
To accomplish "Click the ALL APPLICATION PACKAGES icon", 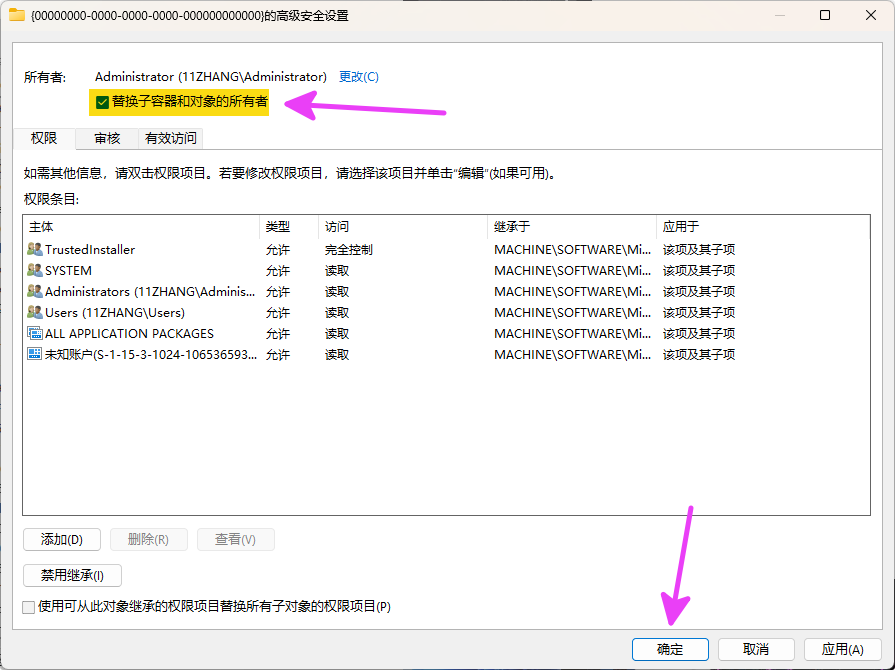I will point(35,333).
